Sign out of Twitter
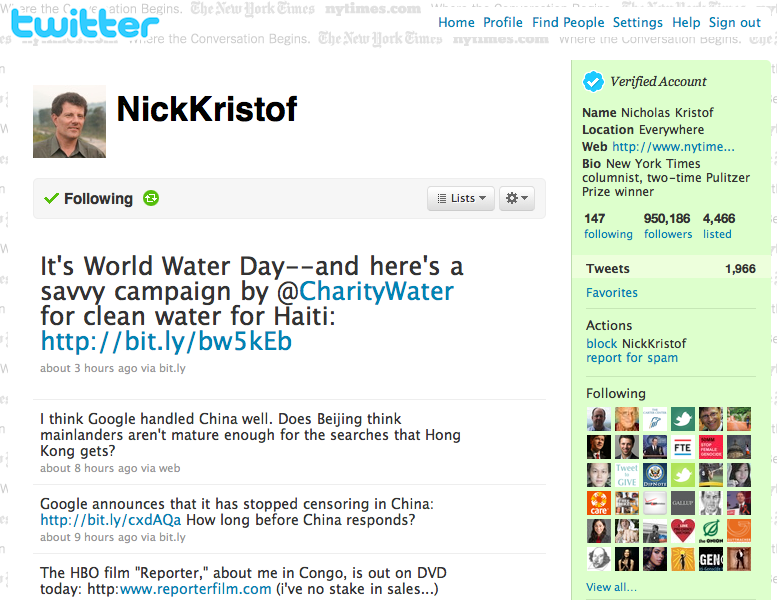The image size is (777, 600). (x=734, y=23)
